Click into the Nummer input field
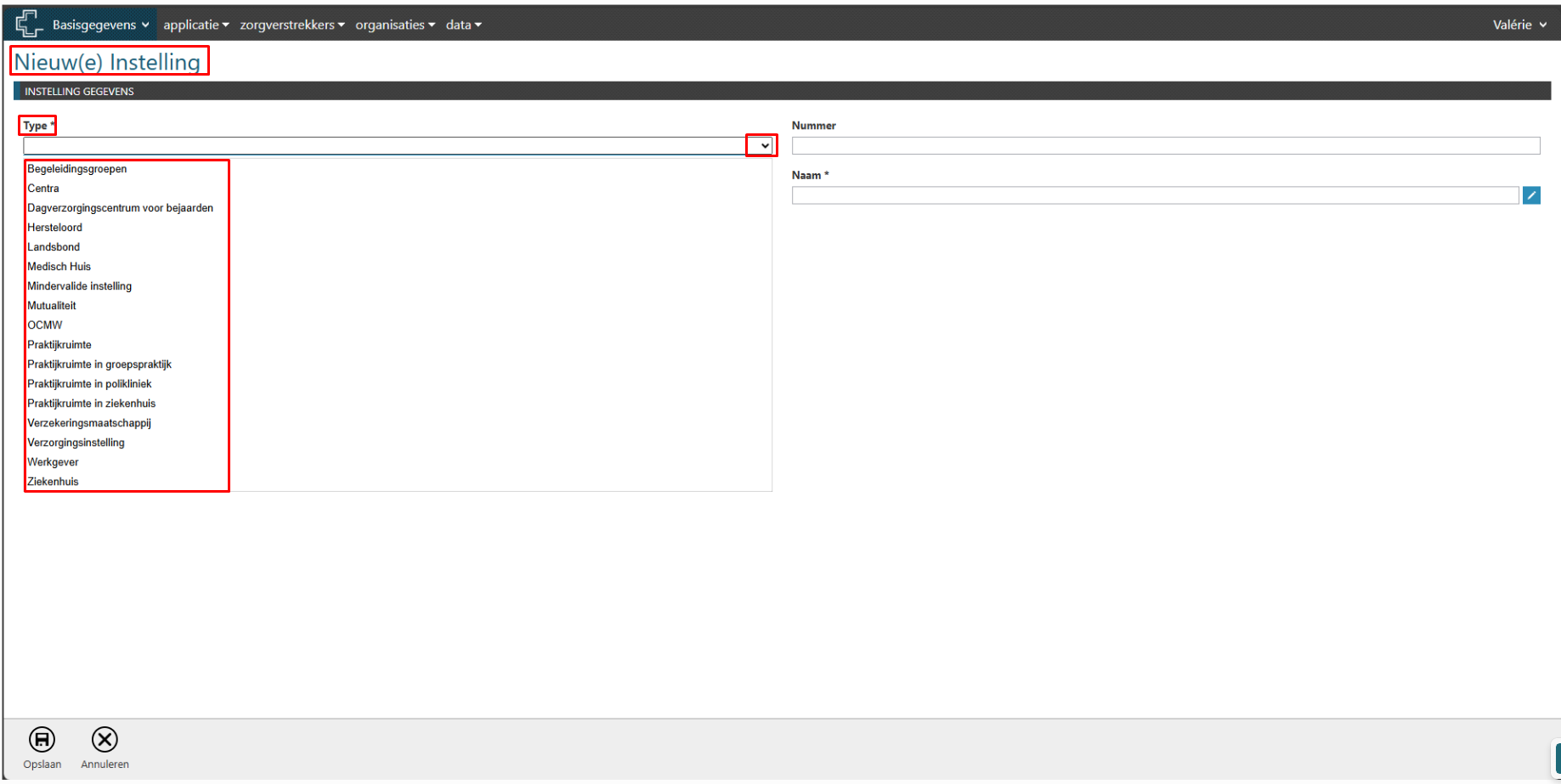The image size is (1561, 784). [x=1166, y=146]
